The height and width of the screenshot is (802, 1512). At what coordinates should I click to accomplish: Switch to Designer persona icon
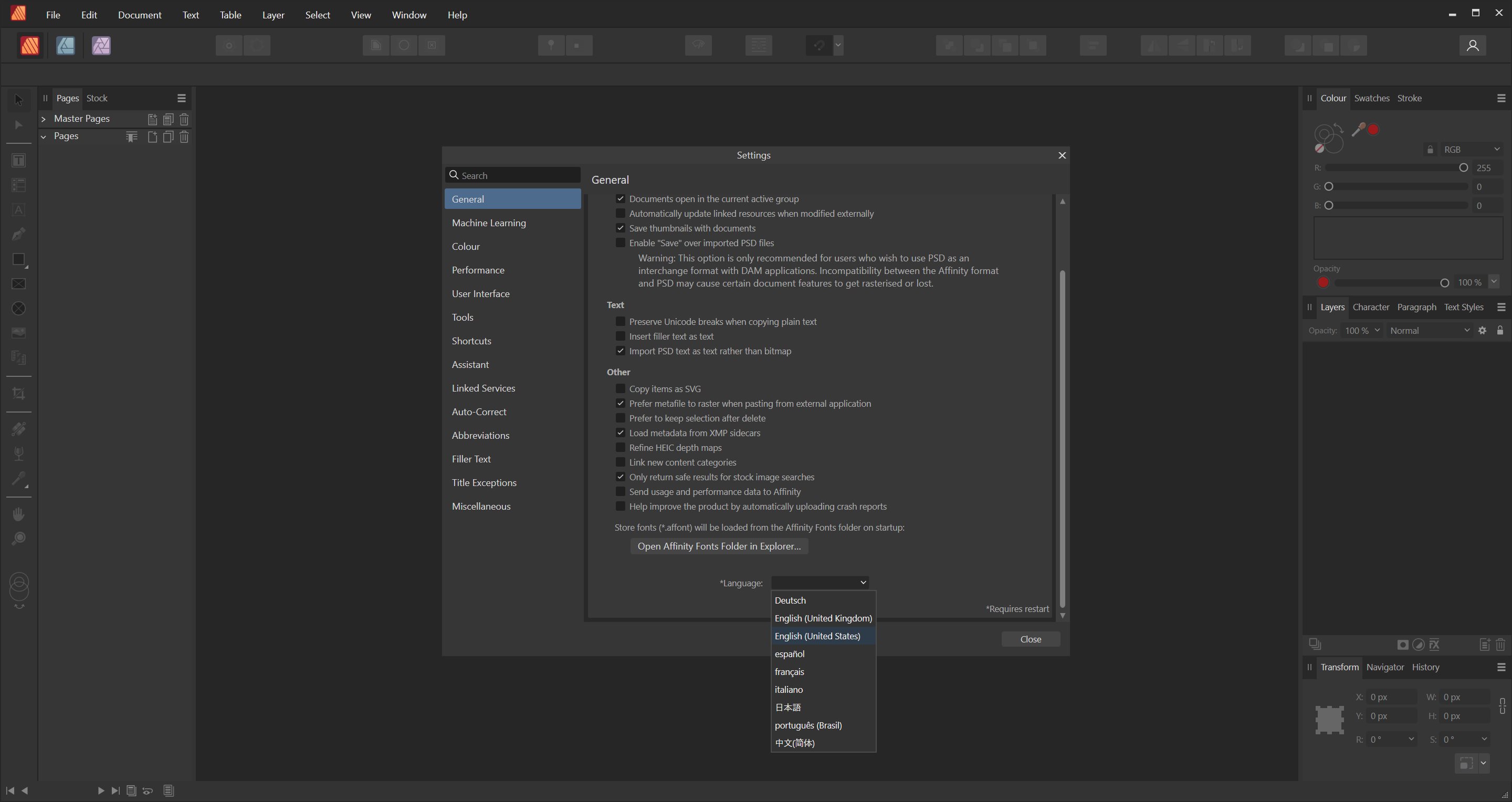point(65,45)
